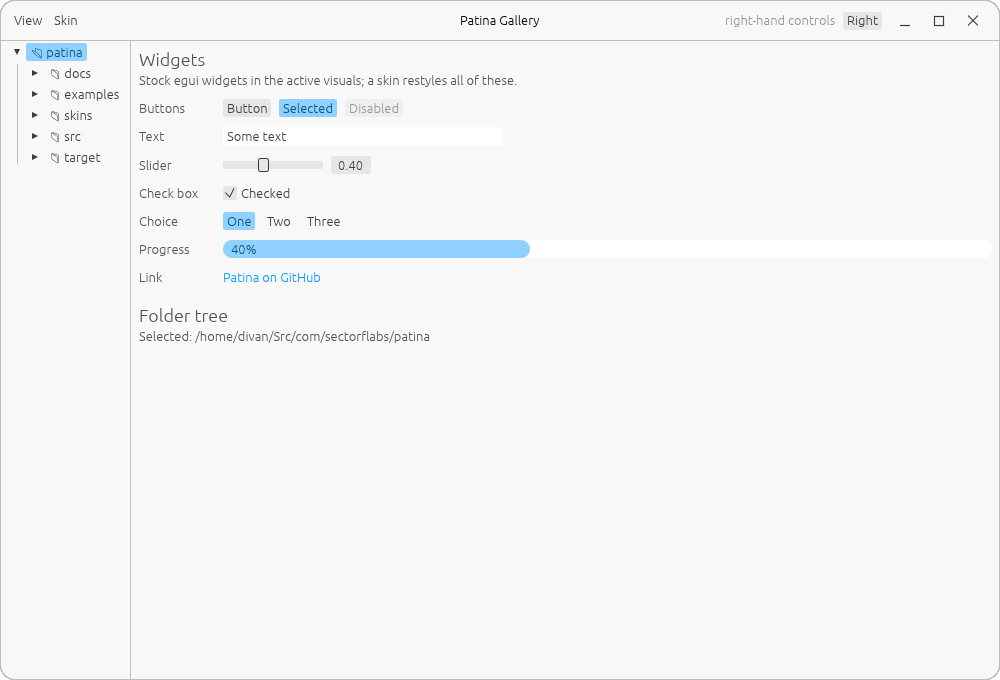Click the docs folder icon
Image resolution: width=1000 pixels, height=680 pixels.
point(55,74)
